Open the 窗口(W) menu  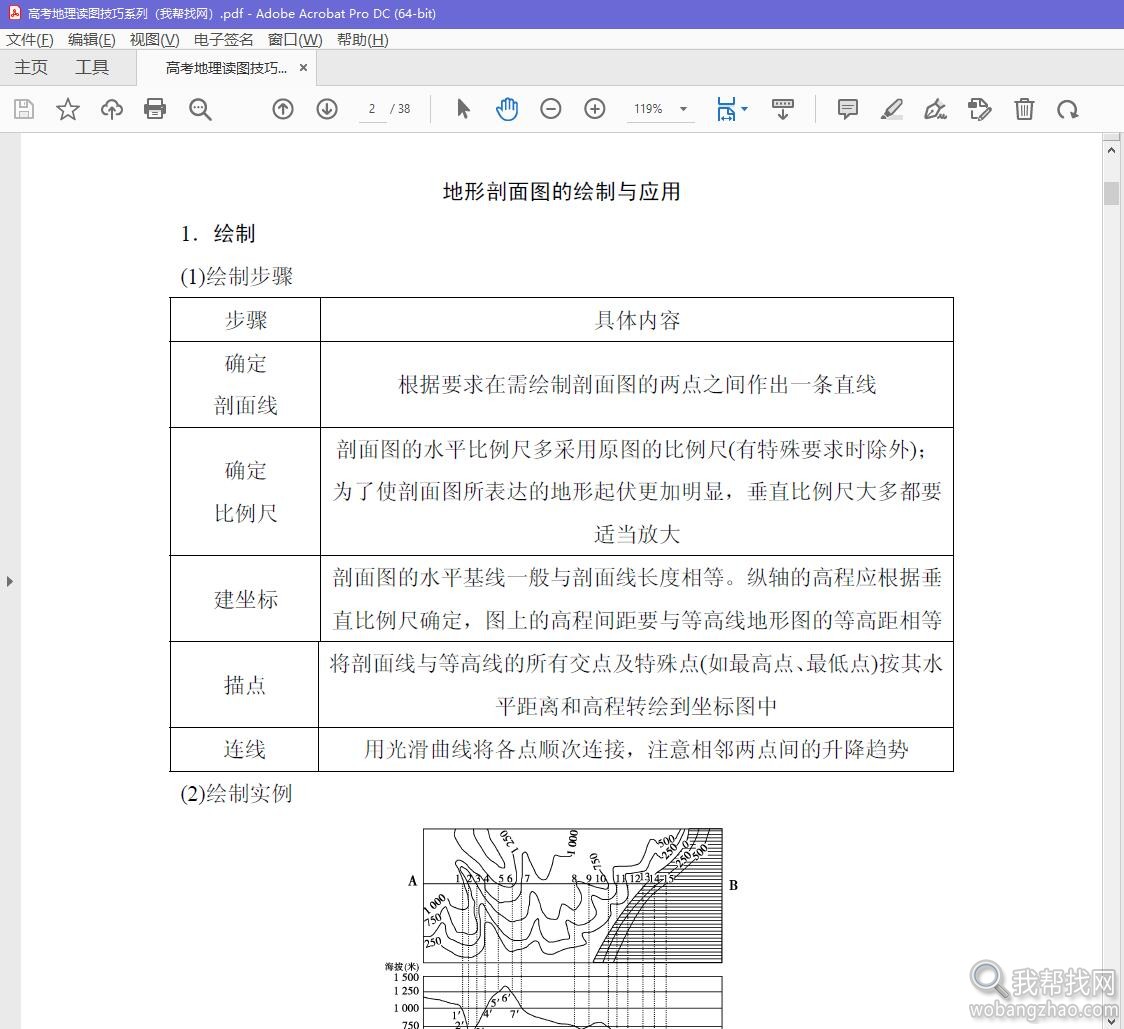click(295, 39)
